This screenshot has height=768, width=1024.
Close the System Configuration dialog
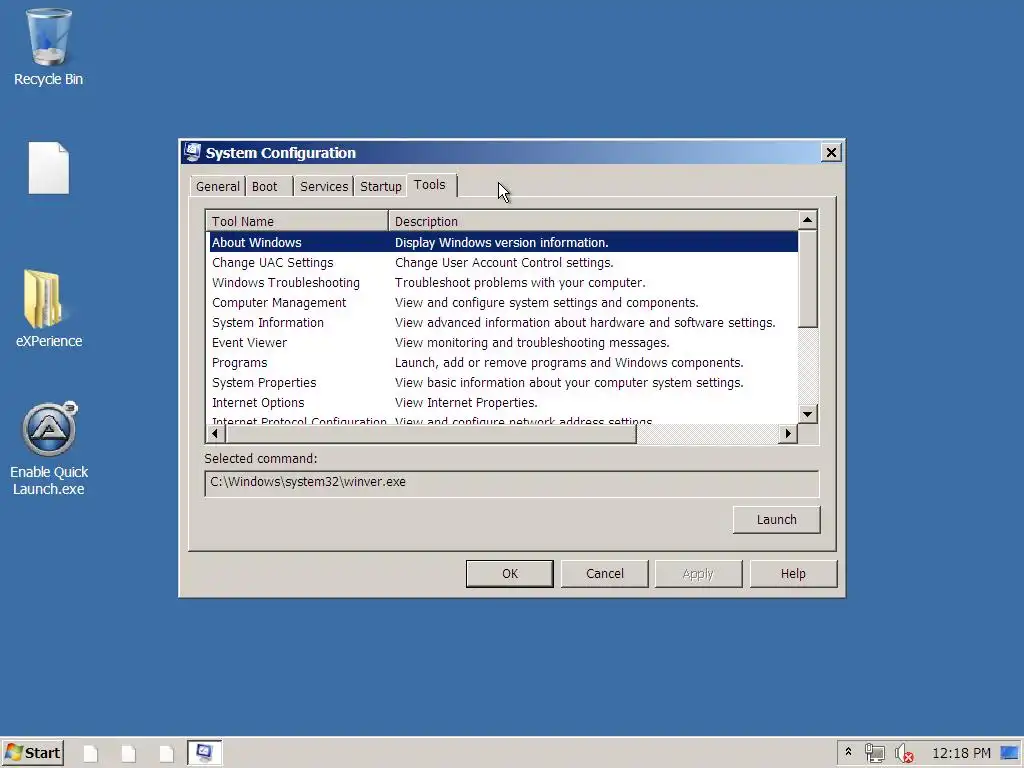tap(831, 153)
